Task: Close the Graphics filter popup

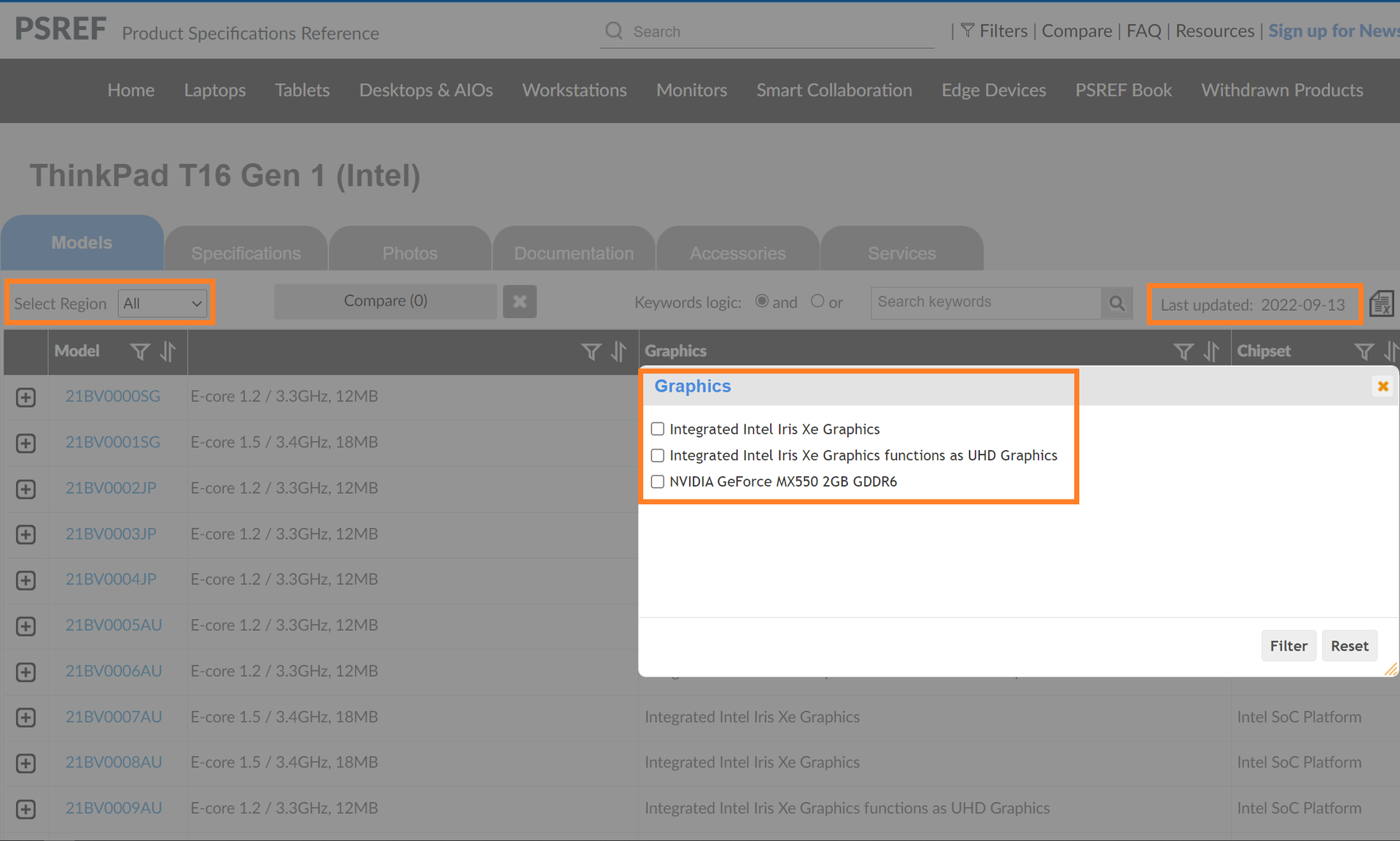Action: [1382, 386]
